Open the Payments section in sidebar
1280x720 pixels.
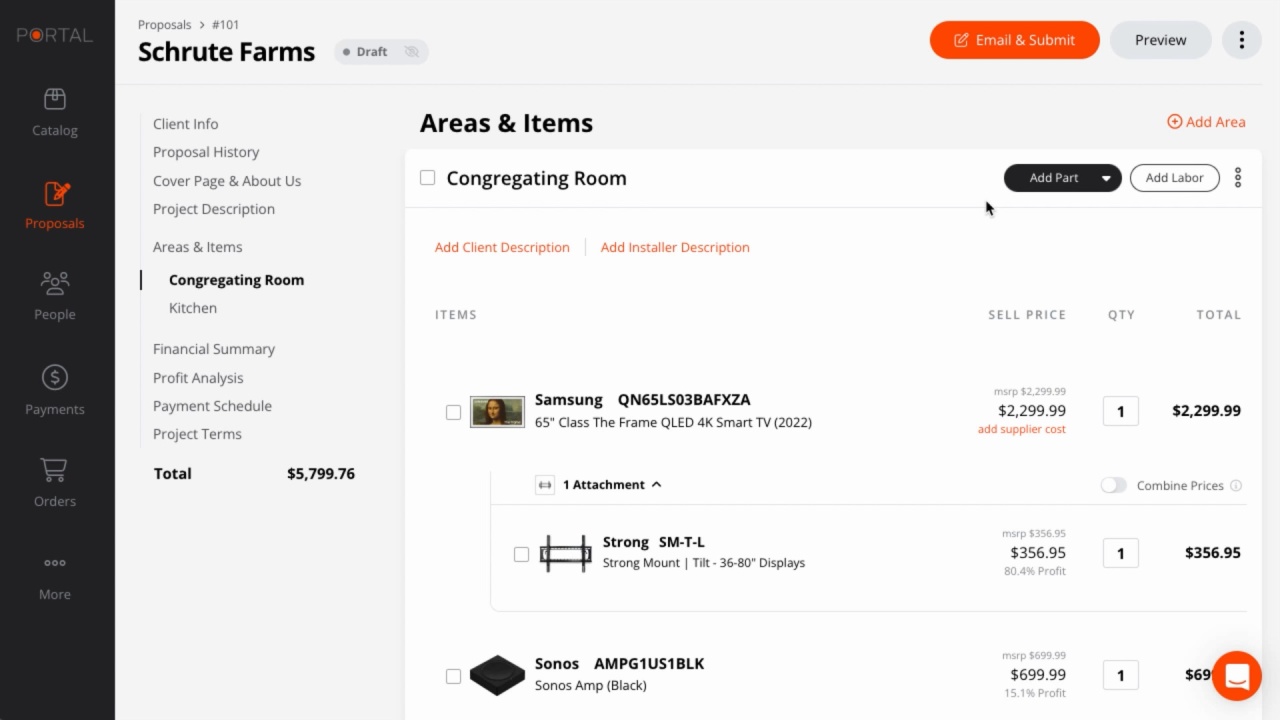point(55,390)
